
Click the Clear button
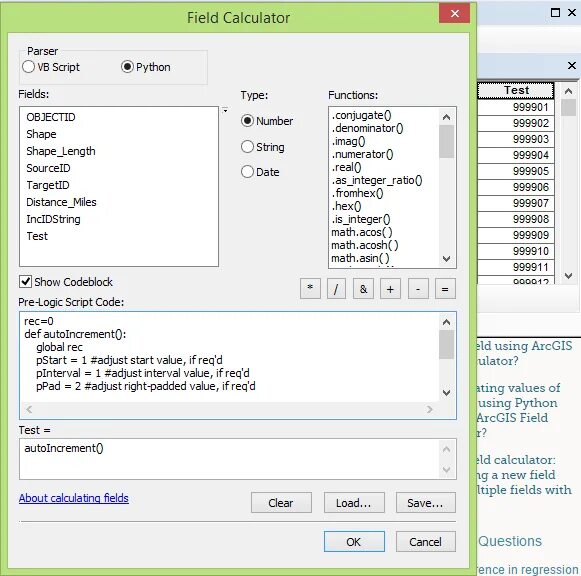click(281, 503)
